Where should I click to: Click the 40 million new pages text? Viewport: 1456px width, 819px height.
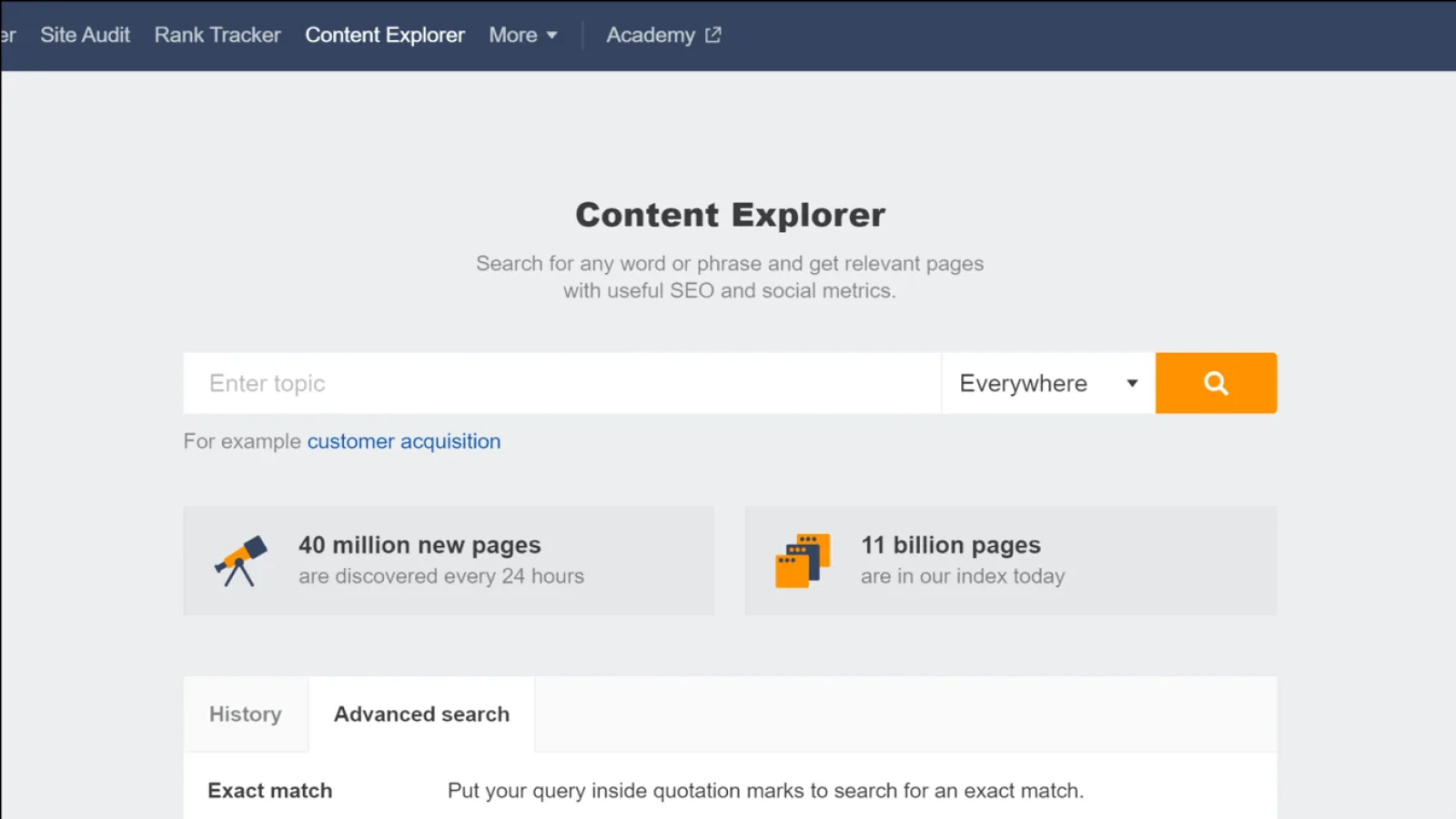420,545
